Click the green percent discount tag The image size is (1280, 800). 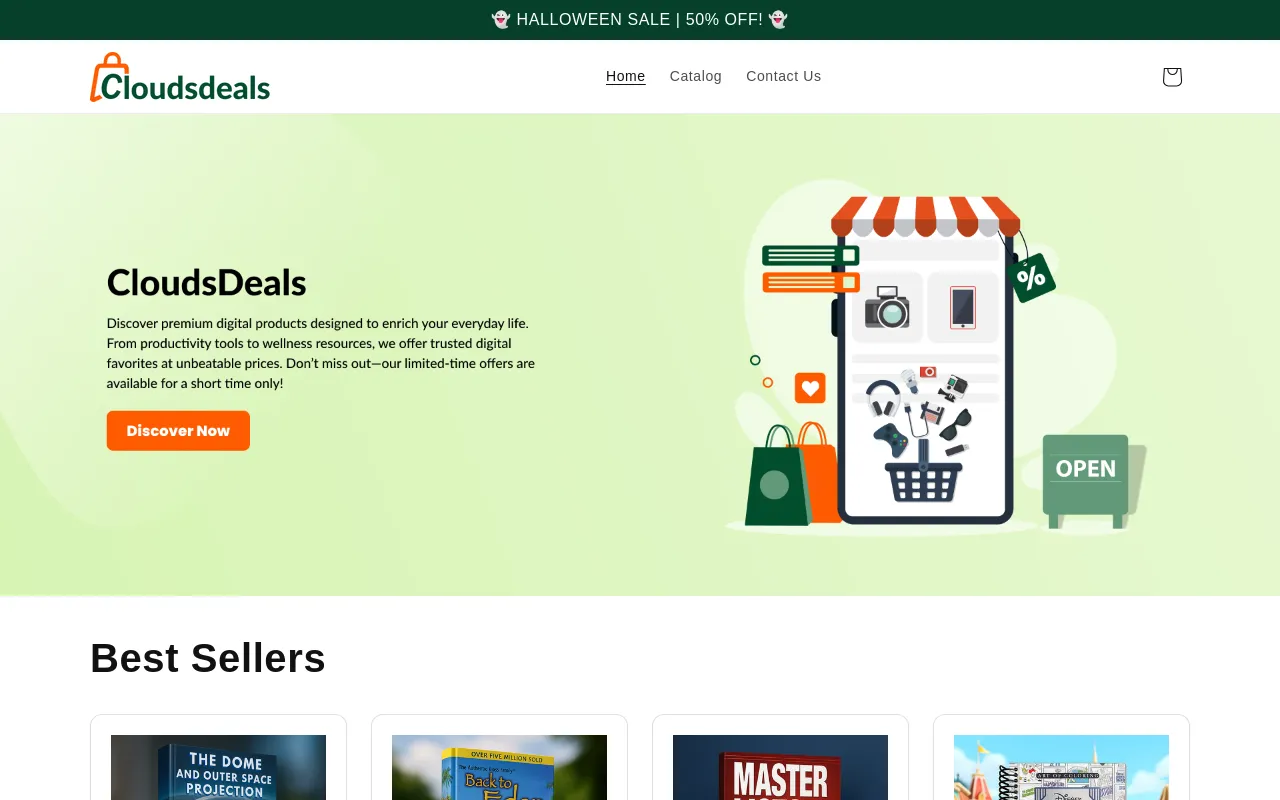pos(1030,276)
